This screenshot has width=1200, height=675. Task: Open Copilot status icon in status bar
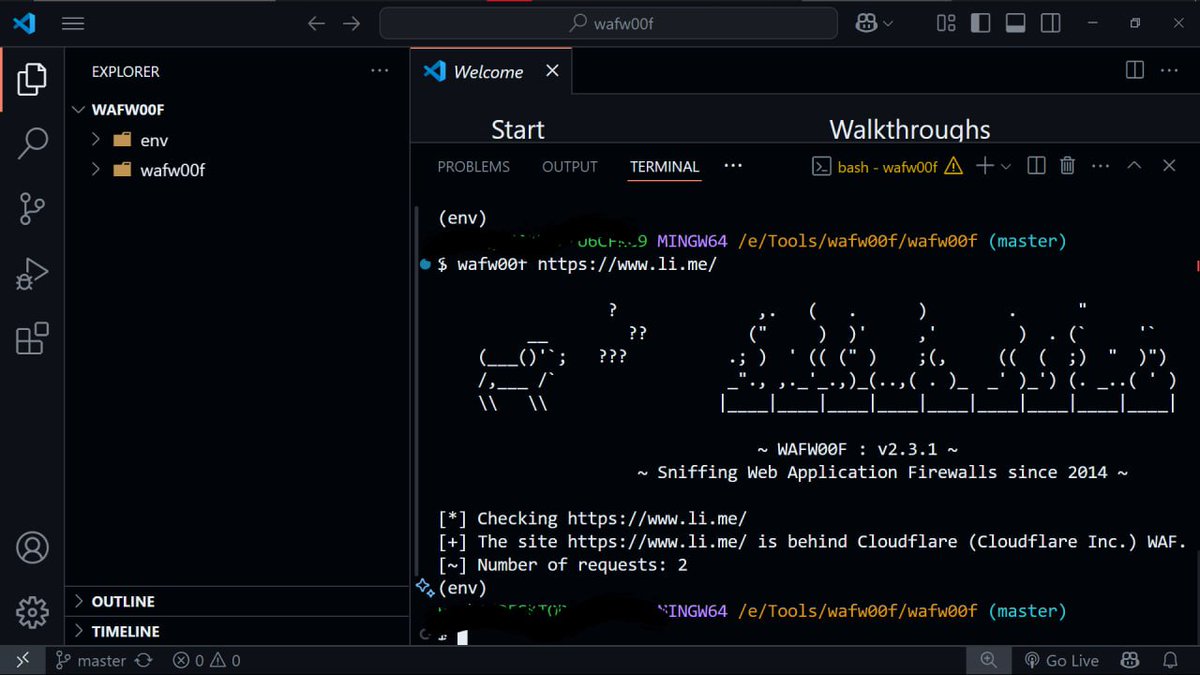(1130, 660)
